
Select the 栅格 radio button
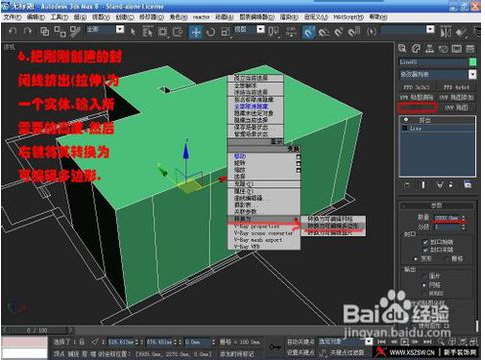(446, 259)
